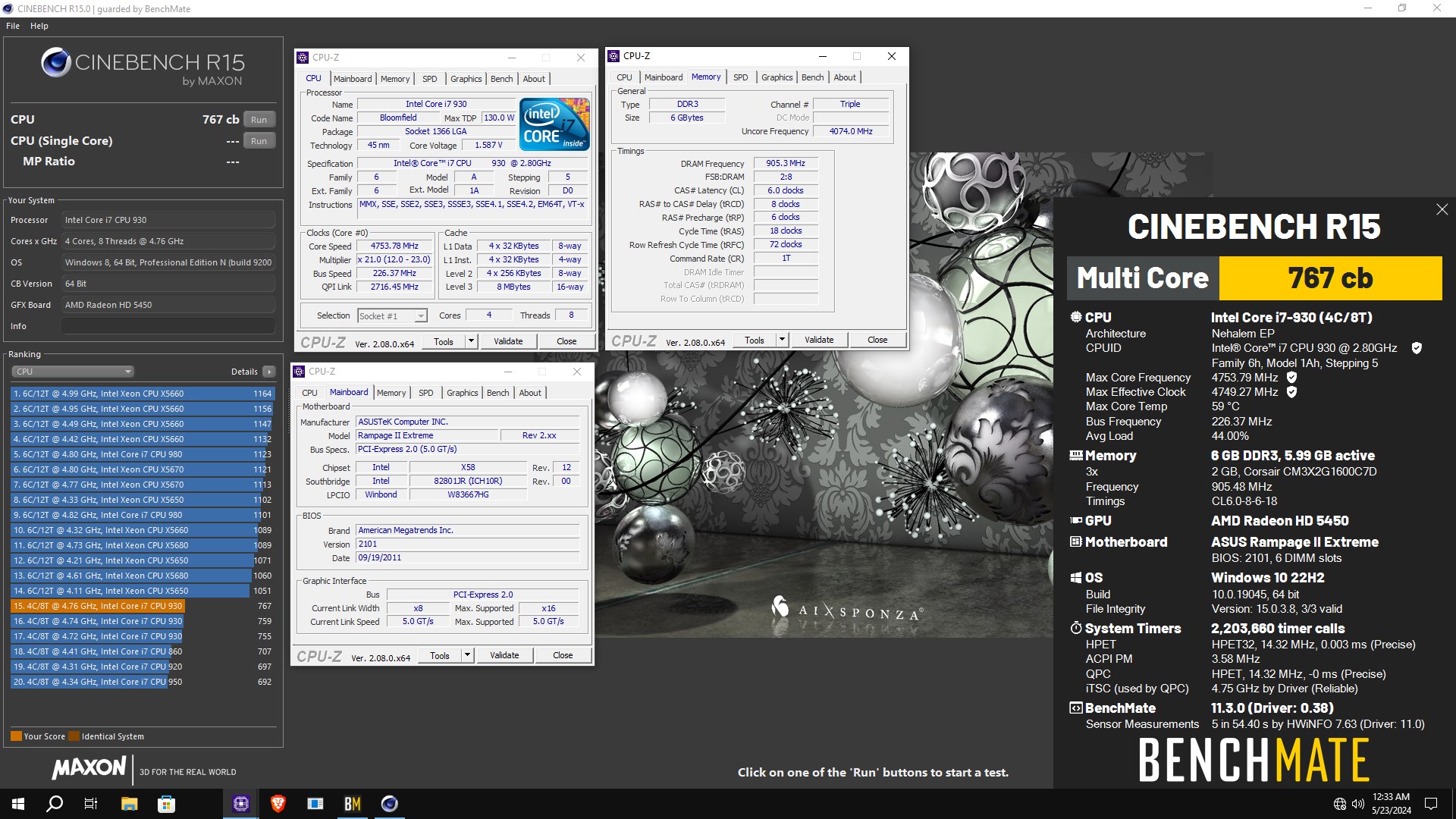Click Motherboard icon in BenchMate panel
The width and height of the screenshot is (1456, 819).
tap(1075, 541)
